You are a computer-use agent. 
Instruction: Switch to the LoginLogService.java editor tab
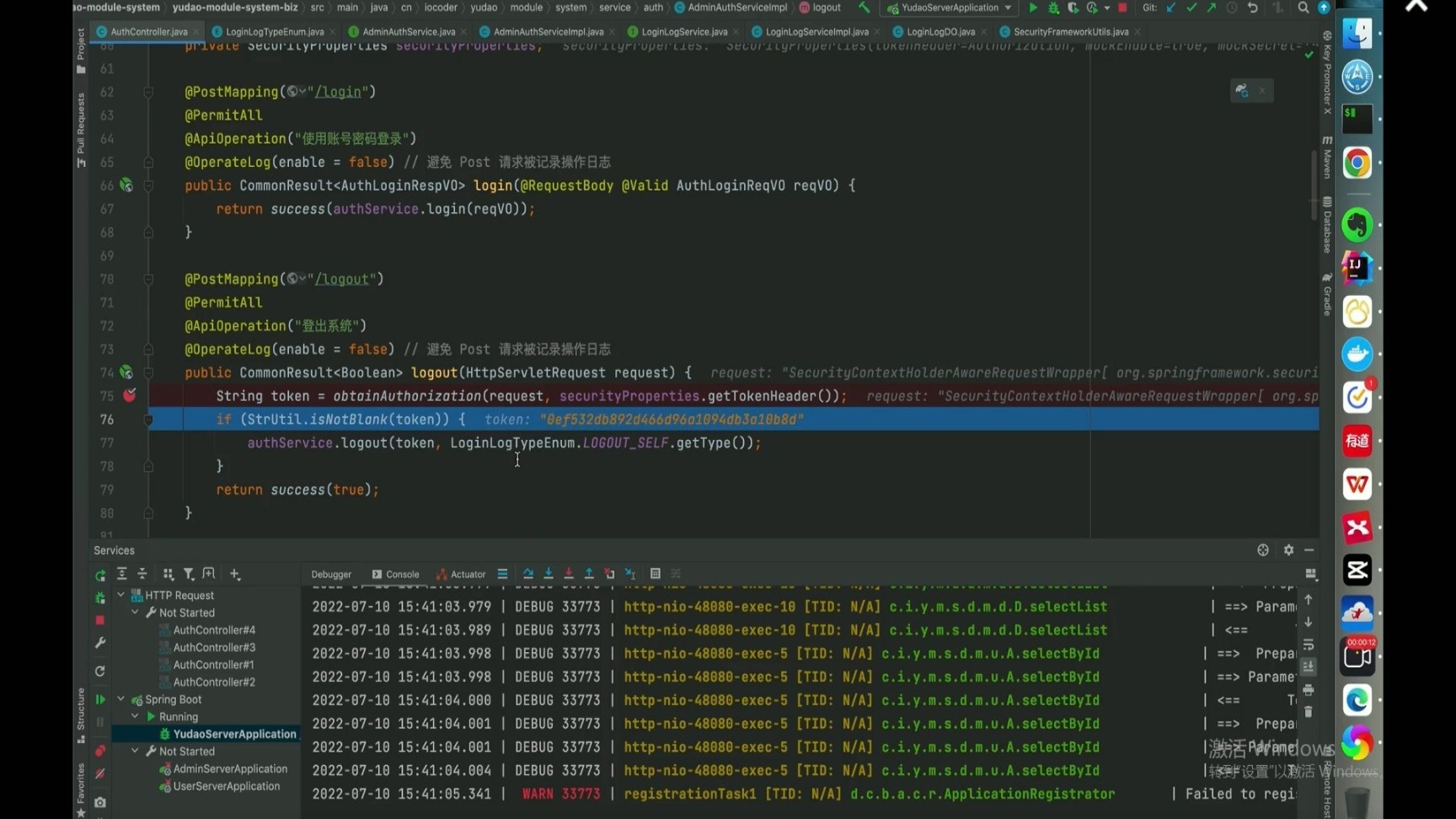[x=683, y=32]
